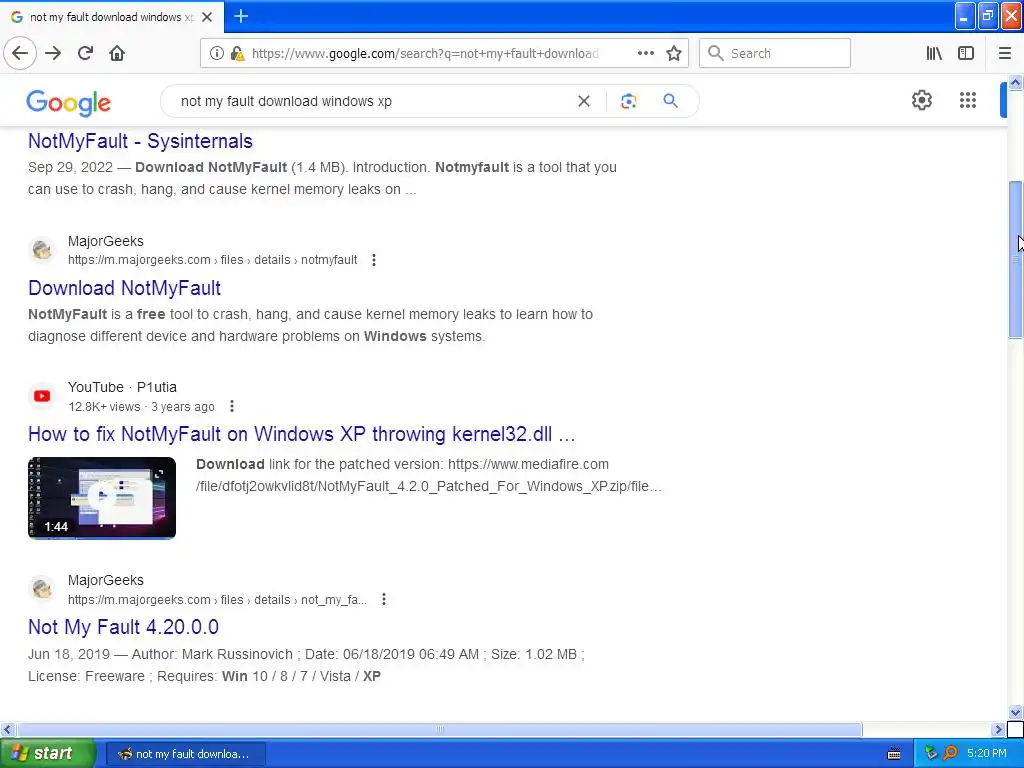Open the Windows Start menu

click(48, 754)
